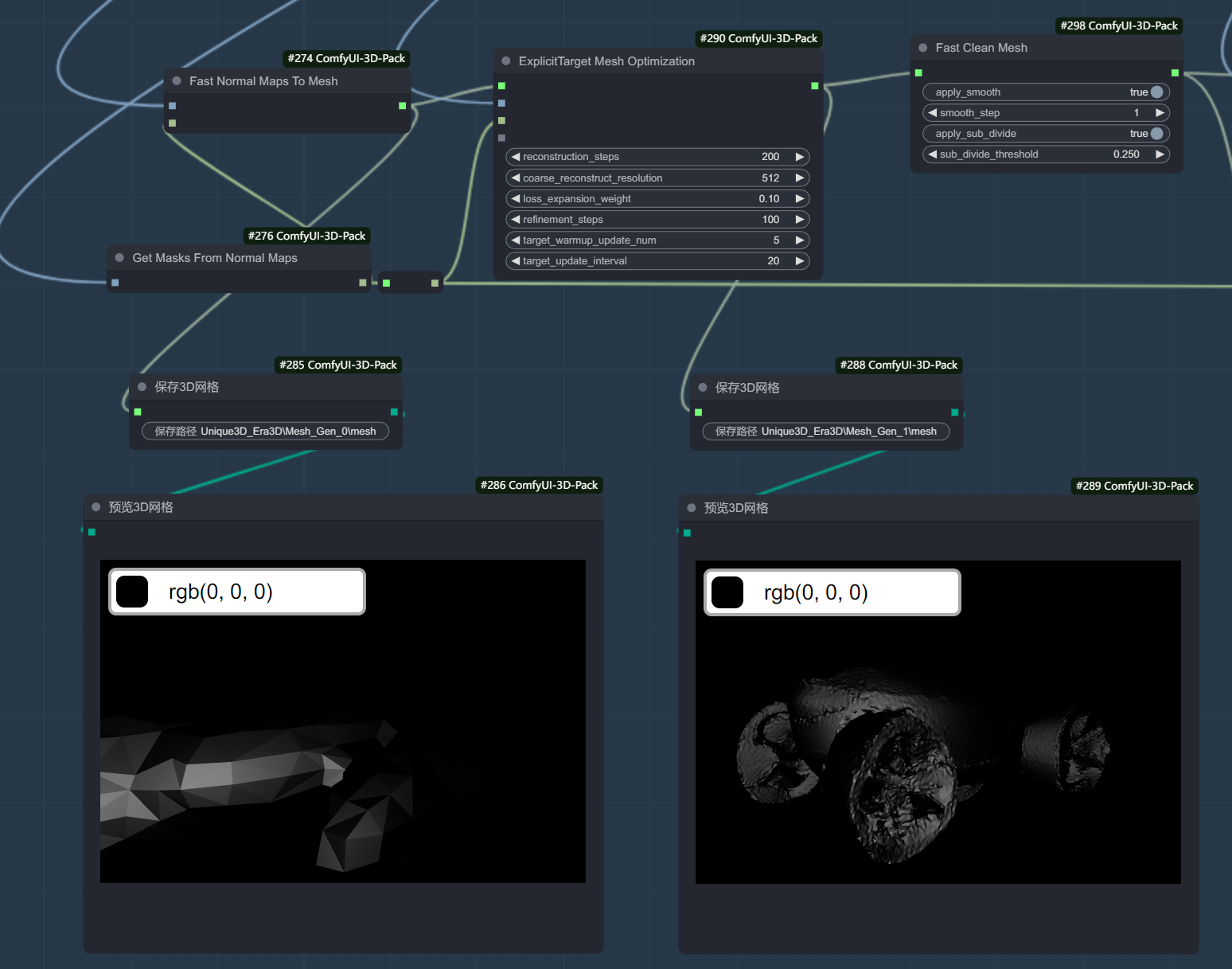Increase reconstruction_steps with right arrow
Viewport: 1232px width, 969px height.
[x=800, y=157]
